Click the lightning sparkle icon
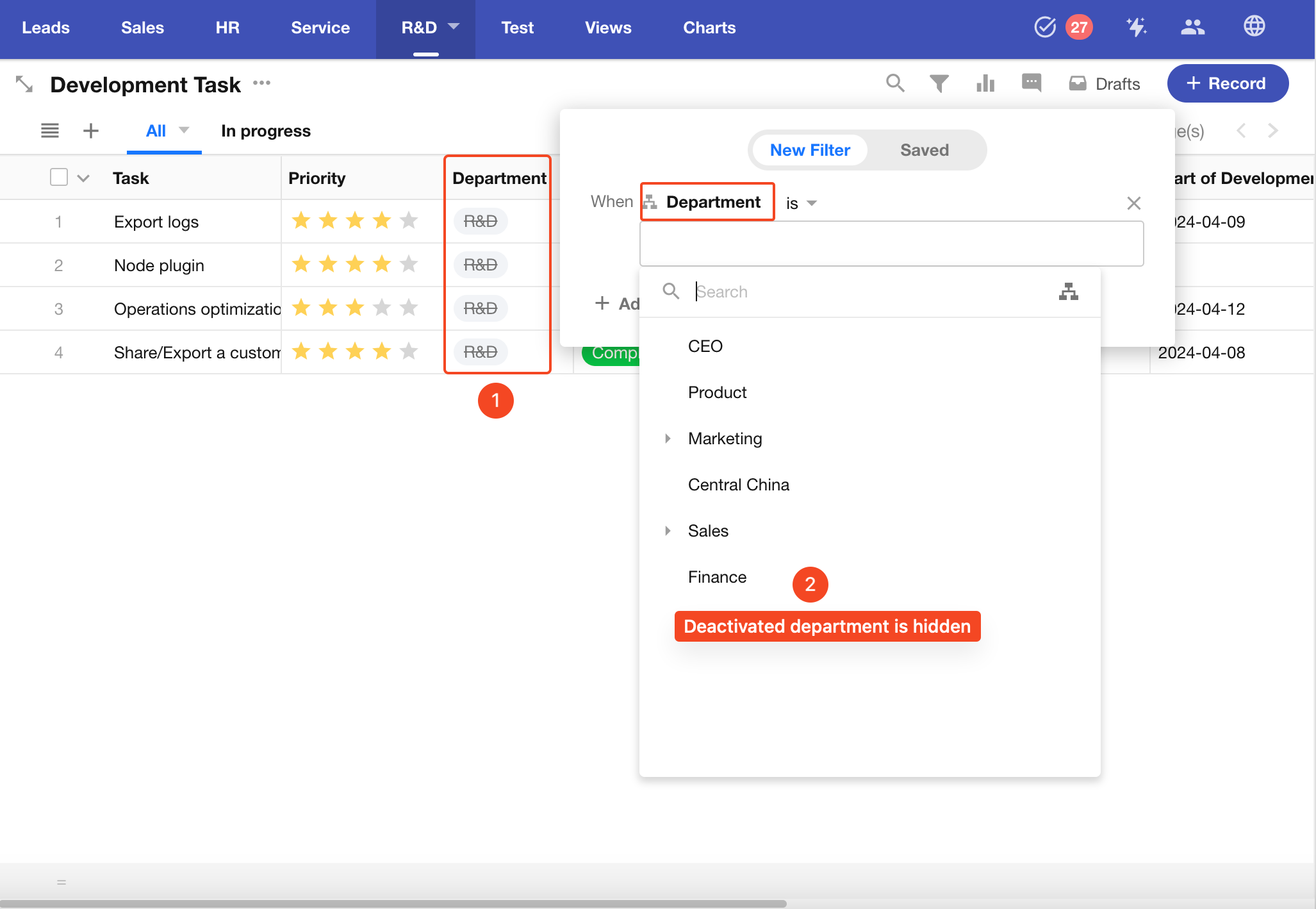This screenshot has width=1316, height=909. [1136, 27]
